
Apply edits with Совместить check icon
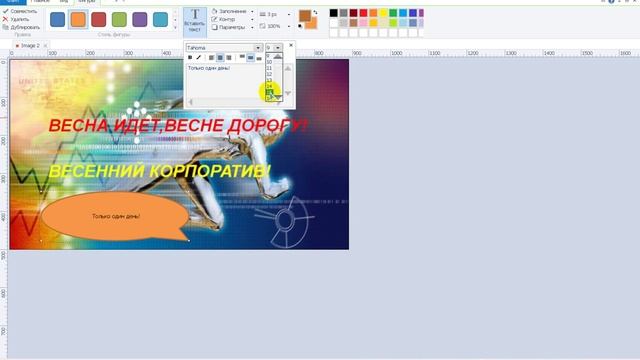(5, 11)
